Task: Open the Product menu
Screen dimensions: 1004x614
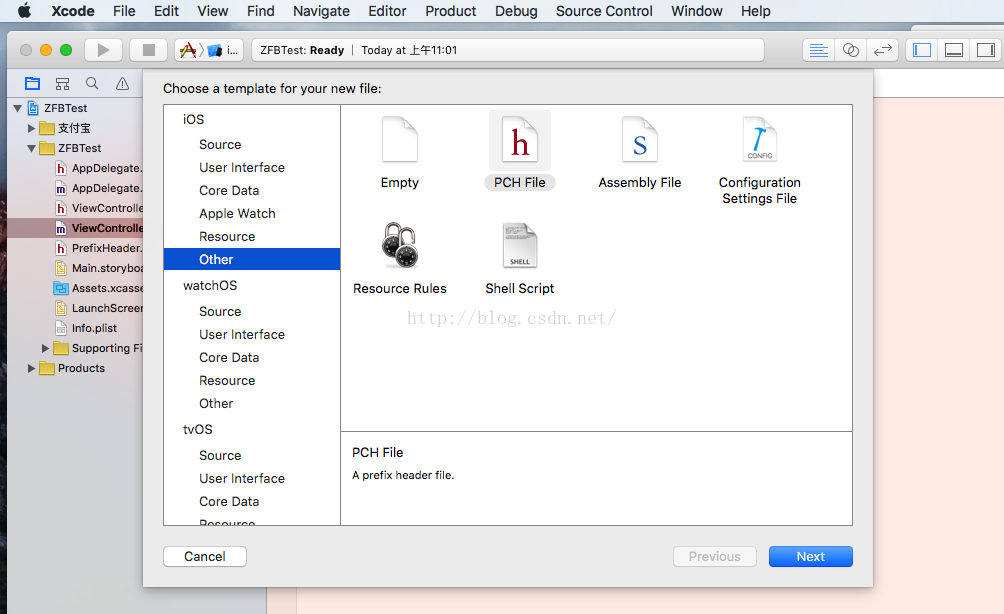Action: (451, 11)
